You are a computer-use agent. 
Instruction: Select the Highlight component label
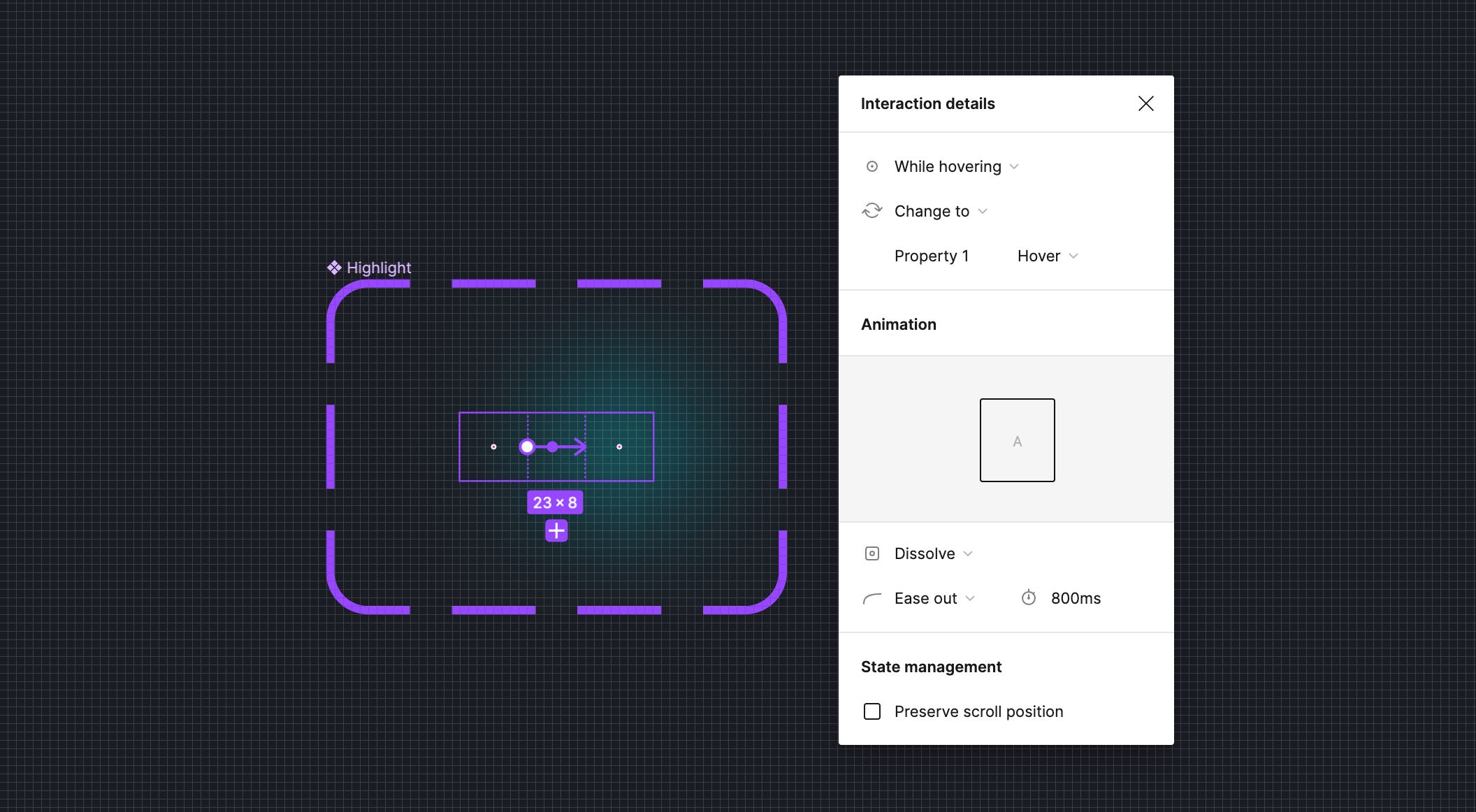(x=379, y=268)
